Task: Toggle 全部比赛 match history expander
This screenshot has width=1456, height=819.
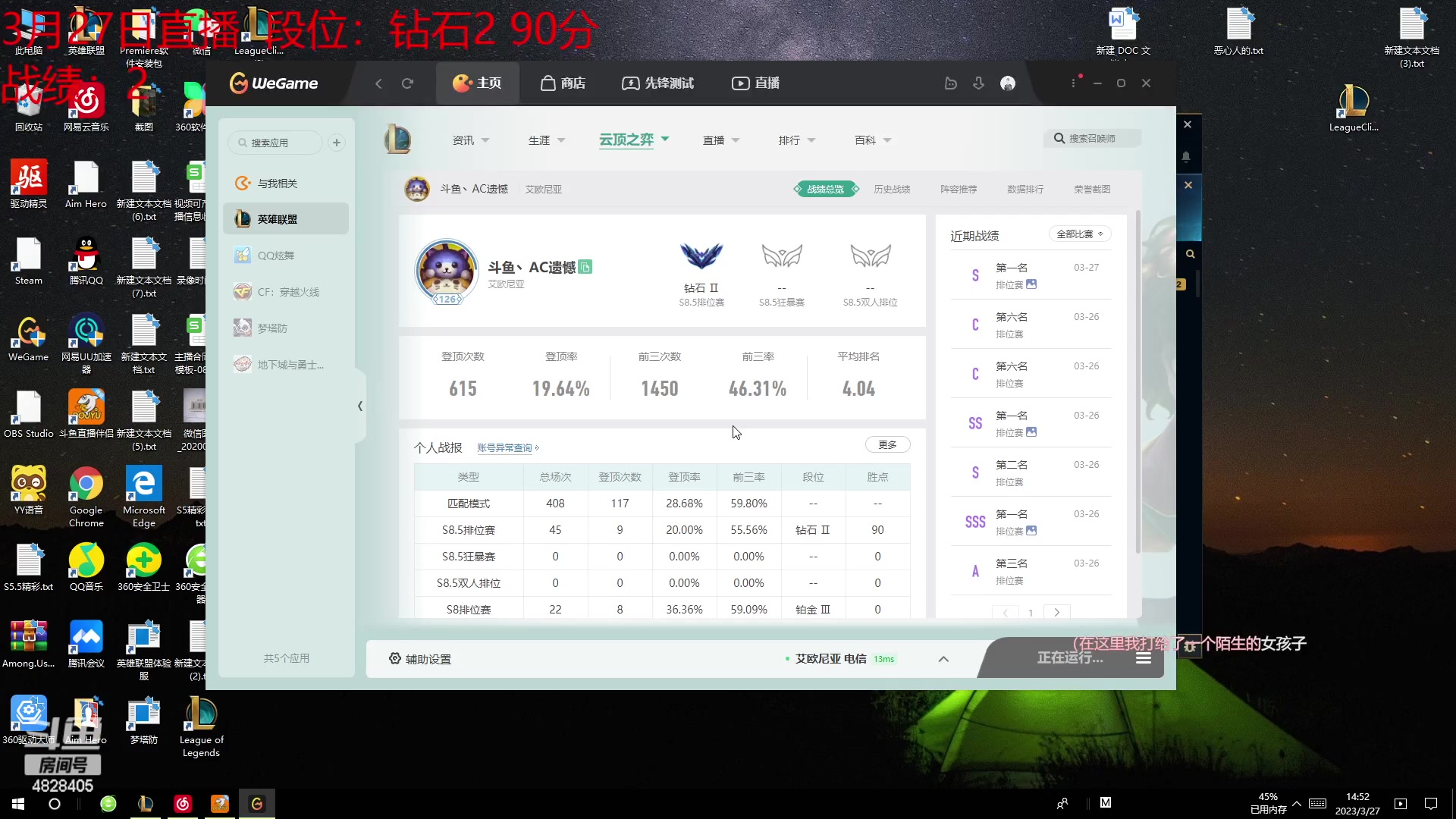Action: [x=1078, y=233]
